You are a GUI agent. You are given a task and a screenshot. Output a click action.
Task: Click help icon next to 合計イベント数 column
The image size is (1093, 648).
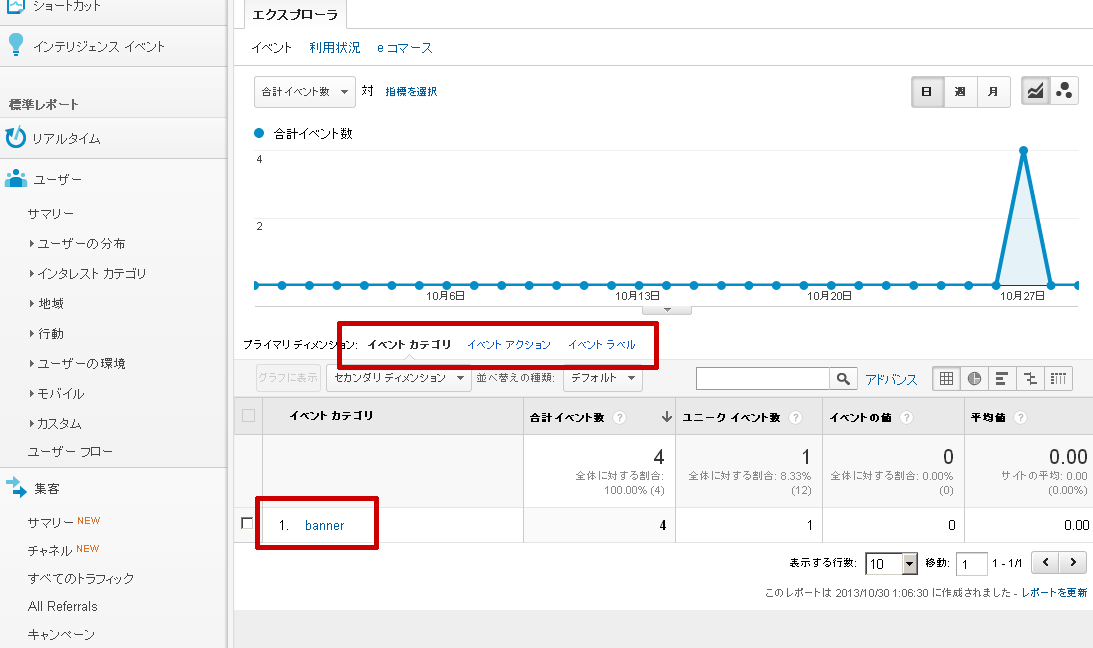click(621, 417)
